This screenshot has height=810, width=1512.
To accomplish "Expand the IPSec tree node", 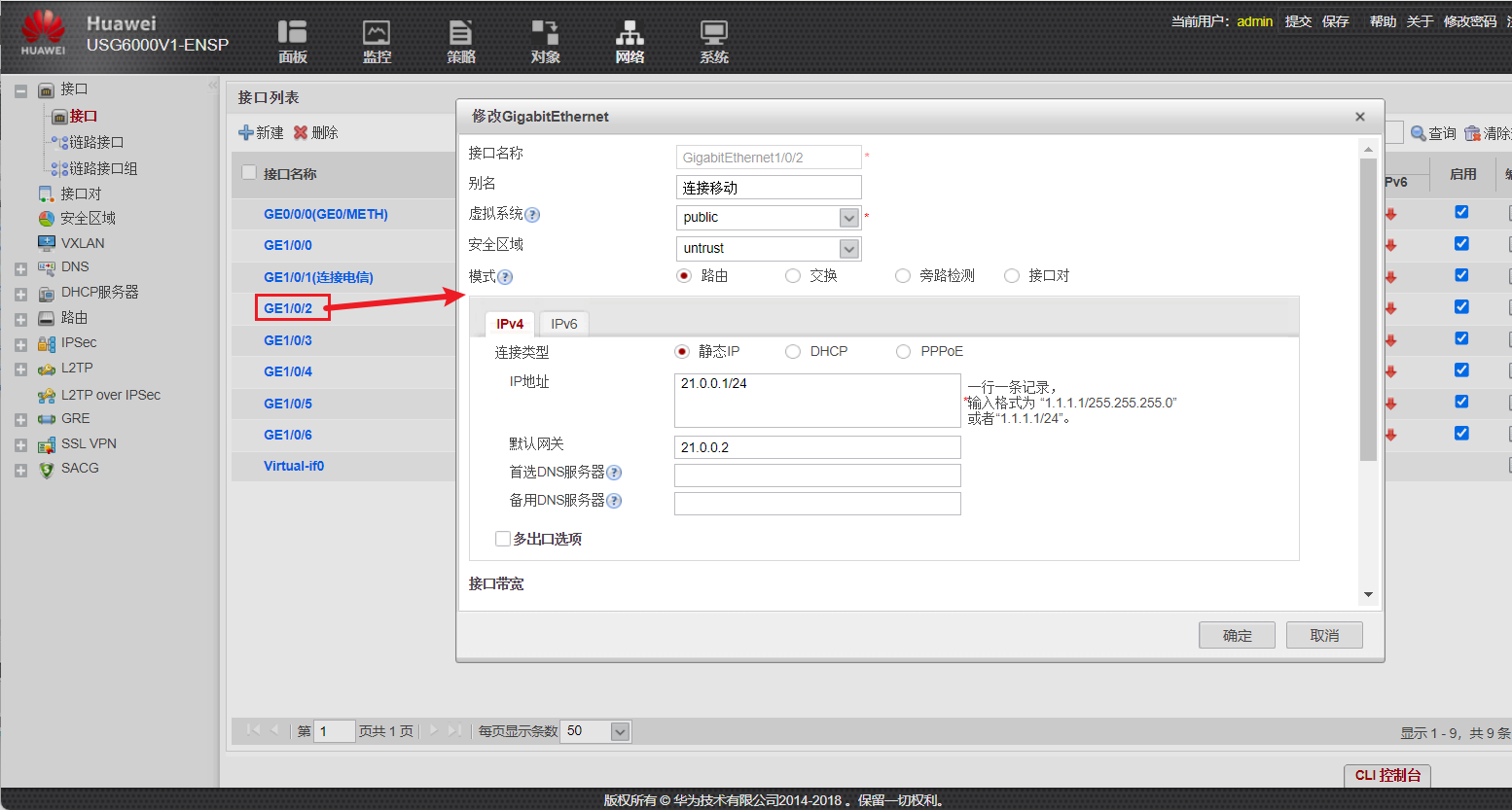I will coord(20,344).
